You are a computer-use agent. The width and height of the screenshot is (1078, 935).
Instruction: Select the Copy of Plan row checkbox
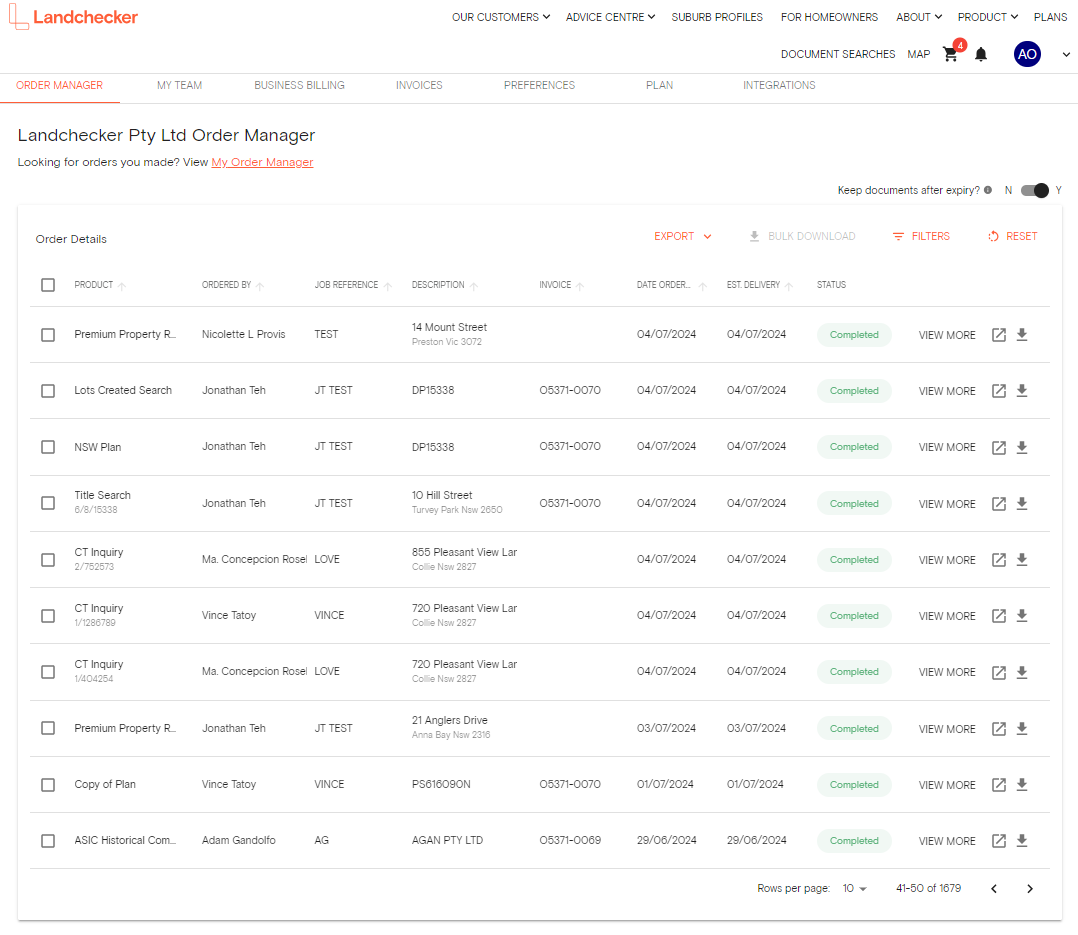[x=48, y=784]
